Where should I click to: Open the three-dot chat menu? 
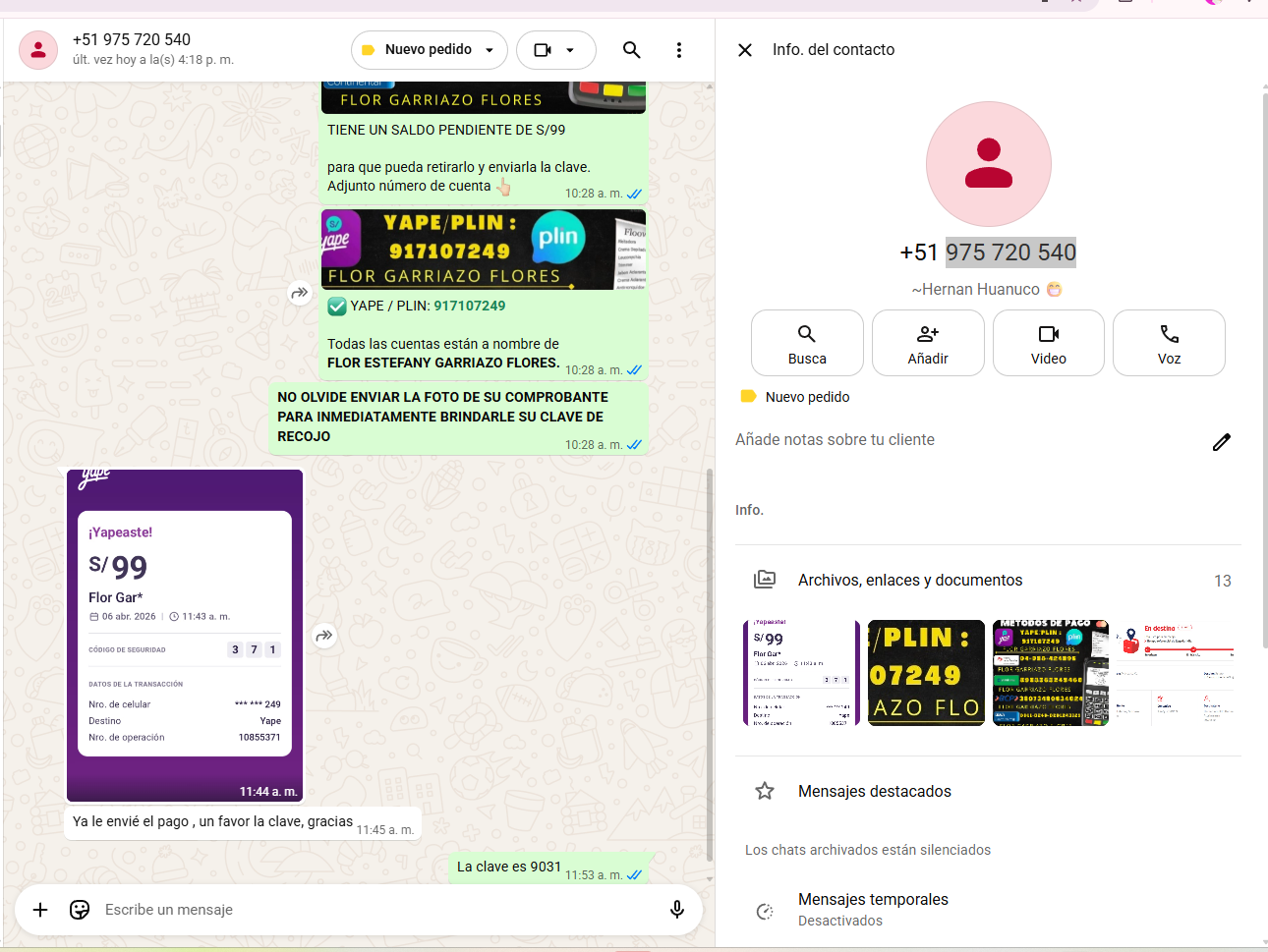(678, 50)
